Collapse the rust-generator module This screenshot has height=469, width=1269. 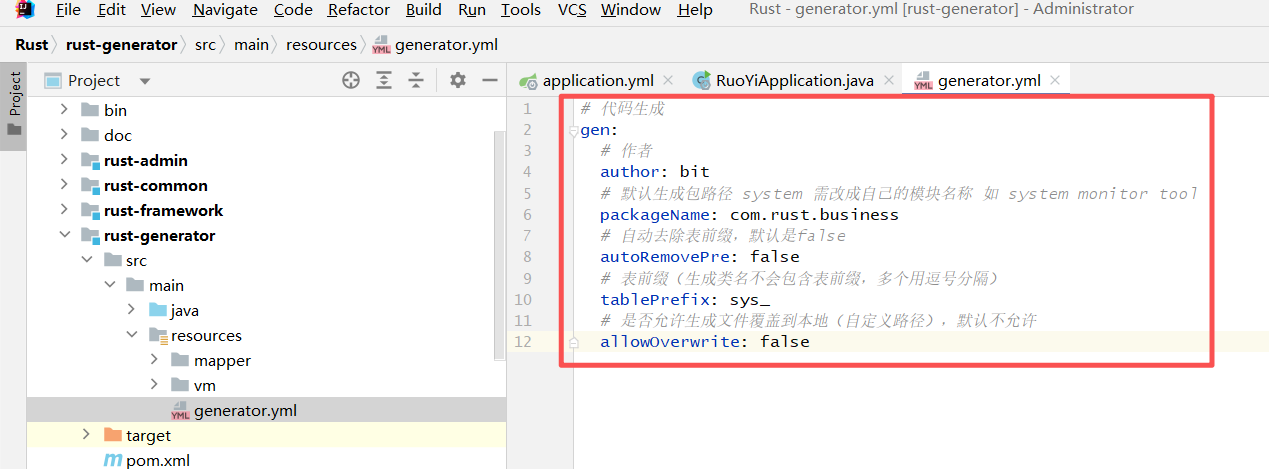click(65, 236)
